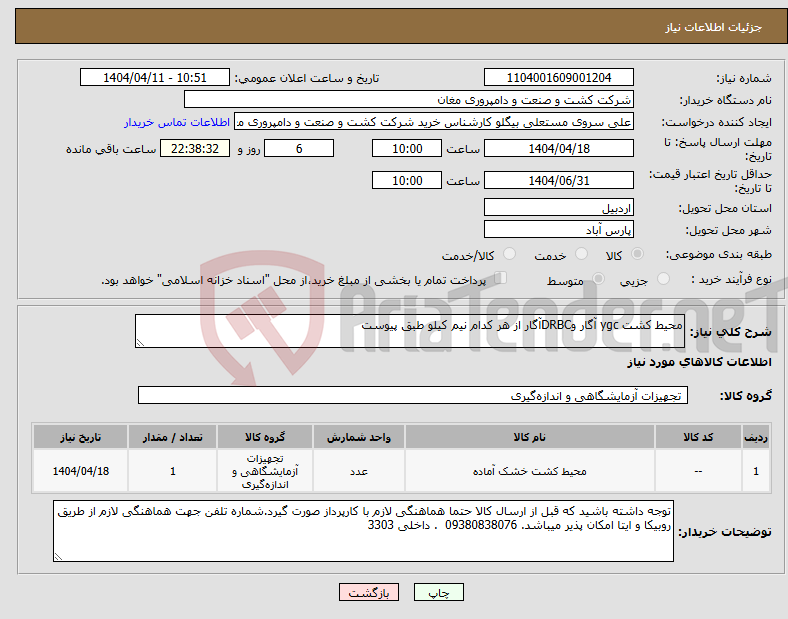Click the unit cell عدد

click(359, 471)
